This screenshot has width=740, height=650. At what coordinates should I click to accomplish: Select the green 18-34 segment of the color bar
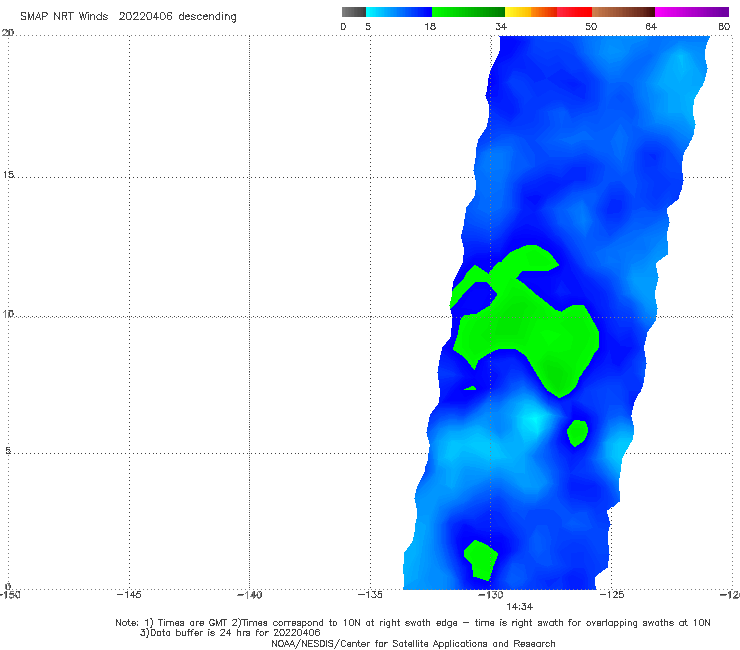(468, 12)
